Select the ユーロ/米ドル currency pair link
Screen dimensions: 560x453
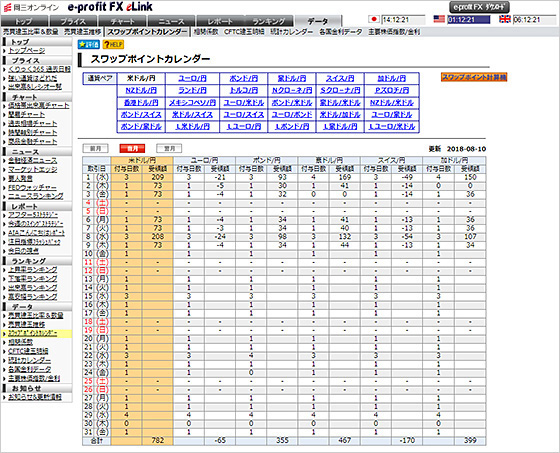[x=244, y=103]
